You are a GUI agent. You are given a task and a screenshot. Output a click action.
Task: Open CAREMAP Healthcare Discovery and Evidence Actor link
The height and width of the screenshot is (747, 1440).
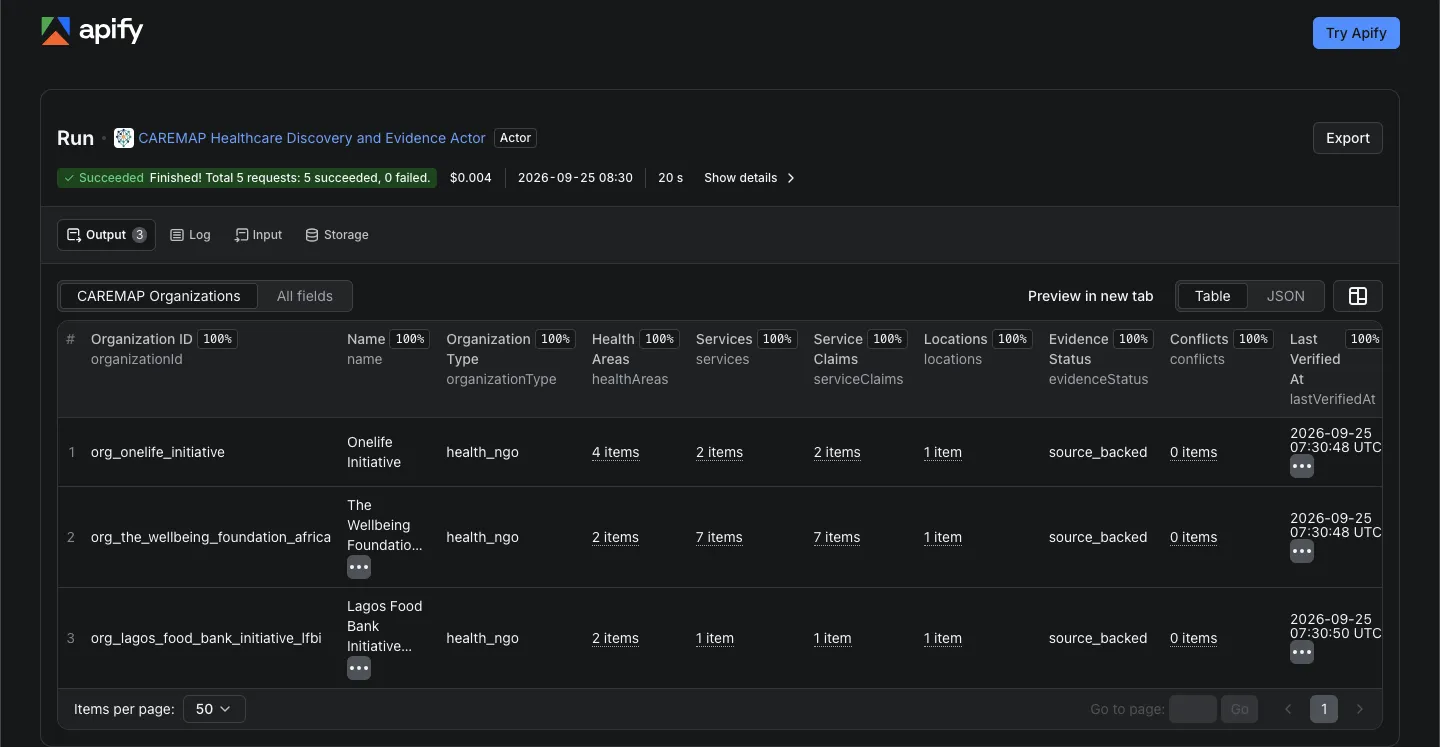click(312, 138)
